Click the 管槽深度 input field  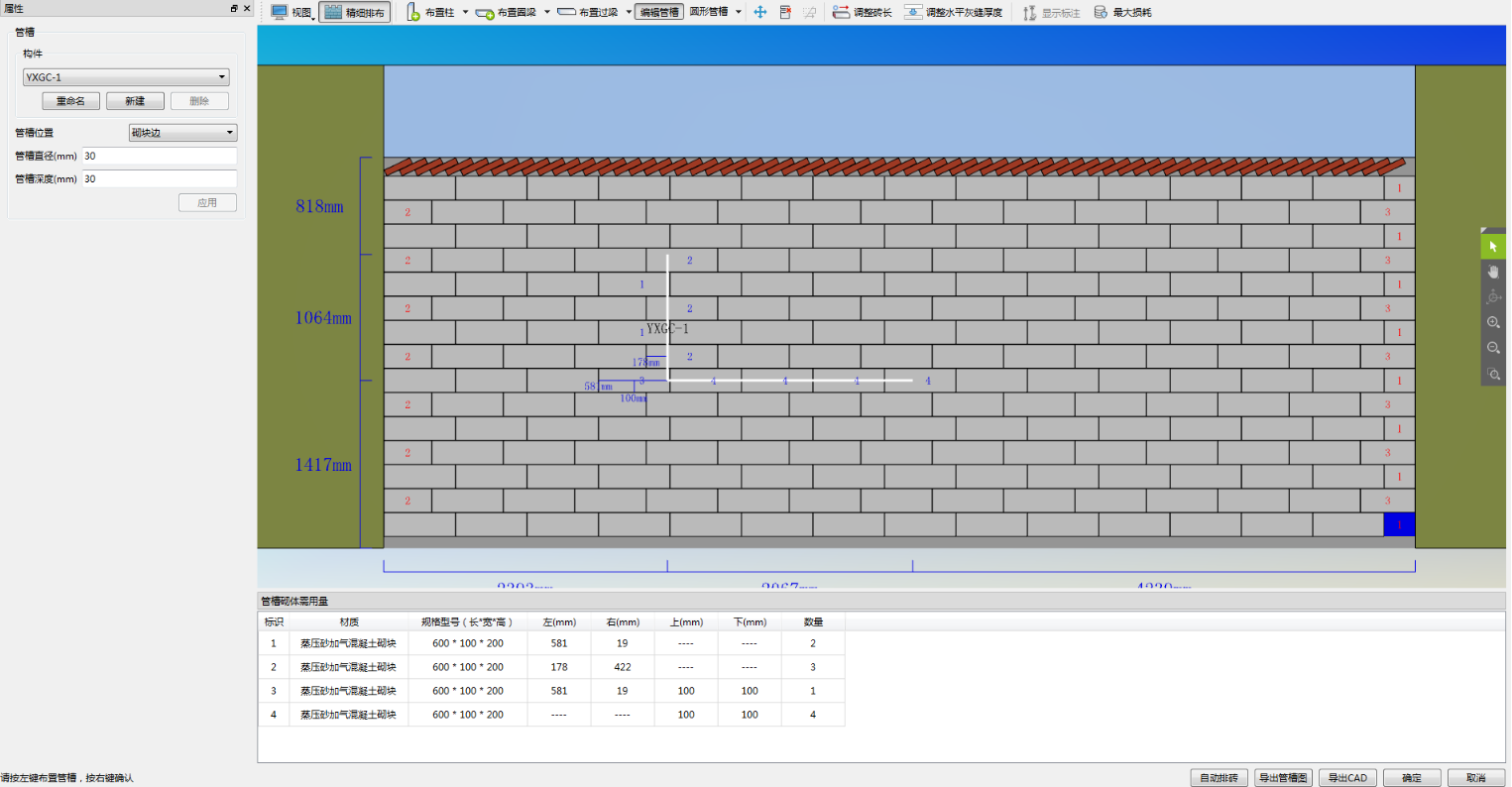(x=159, y=179)
